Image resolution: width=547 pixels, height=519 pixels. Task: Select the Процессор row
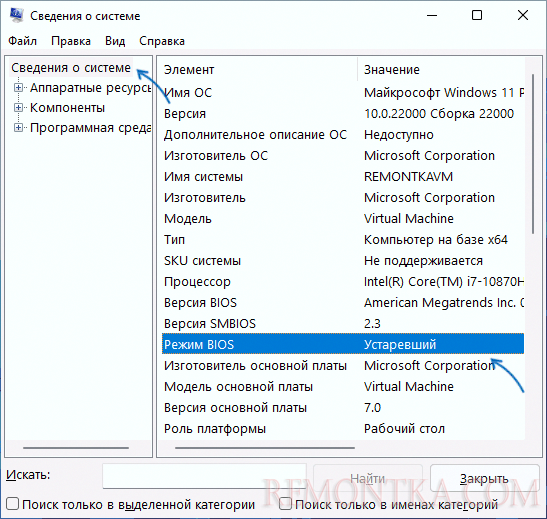pos(343,281)
